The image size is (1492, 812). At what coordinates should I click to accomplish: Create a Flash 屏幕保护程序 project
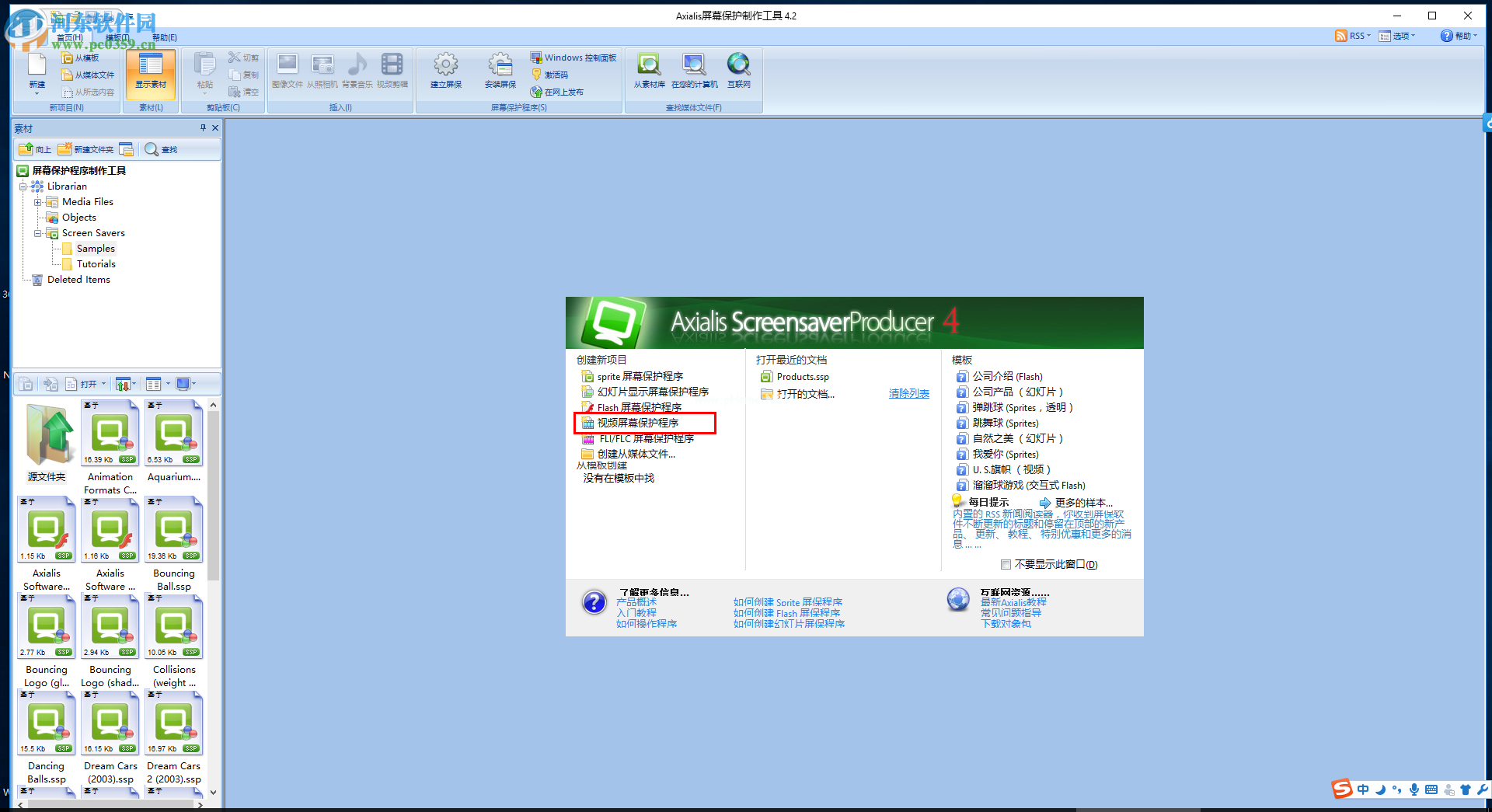(x=639, y=407)
